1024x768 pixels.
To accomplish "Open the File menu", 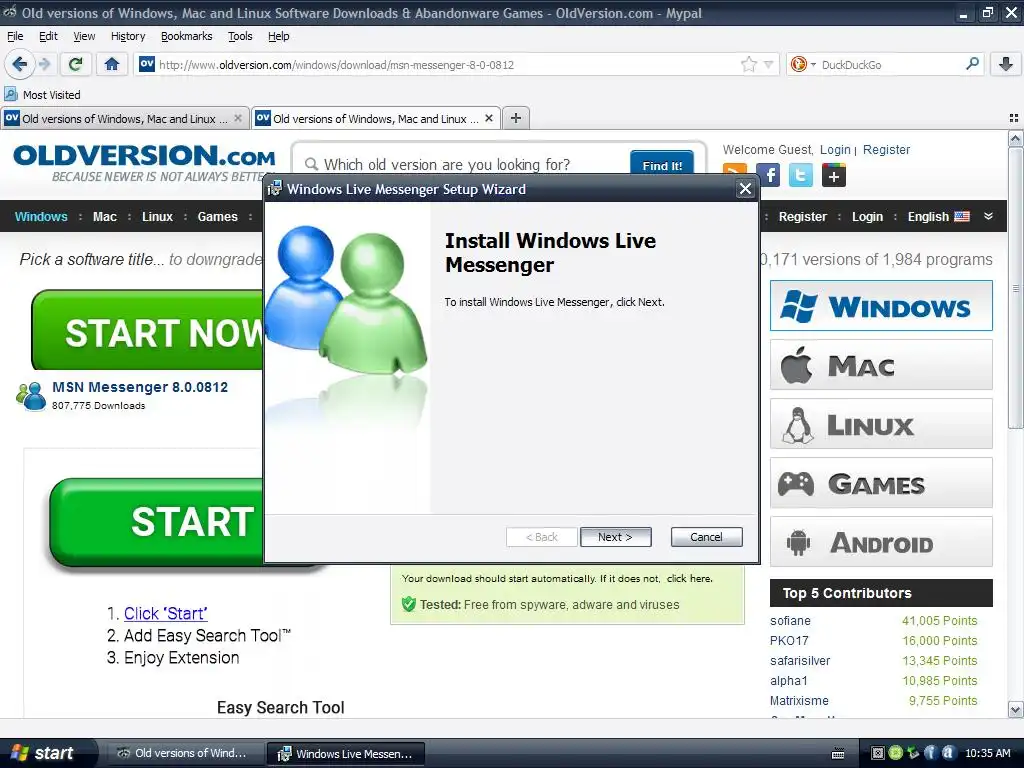I will pos(15,36).
